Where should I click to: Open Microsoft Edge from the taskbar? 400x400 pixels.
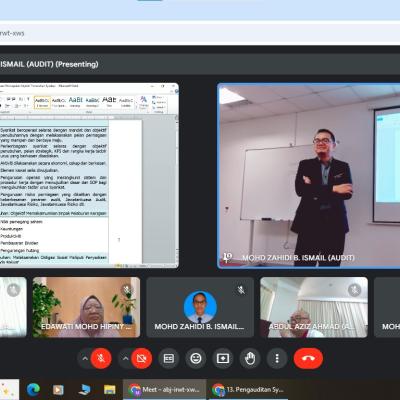tap(33, 389)
